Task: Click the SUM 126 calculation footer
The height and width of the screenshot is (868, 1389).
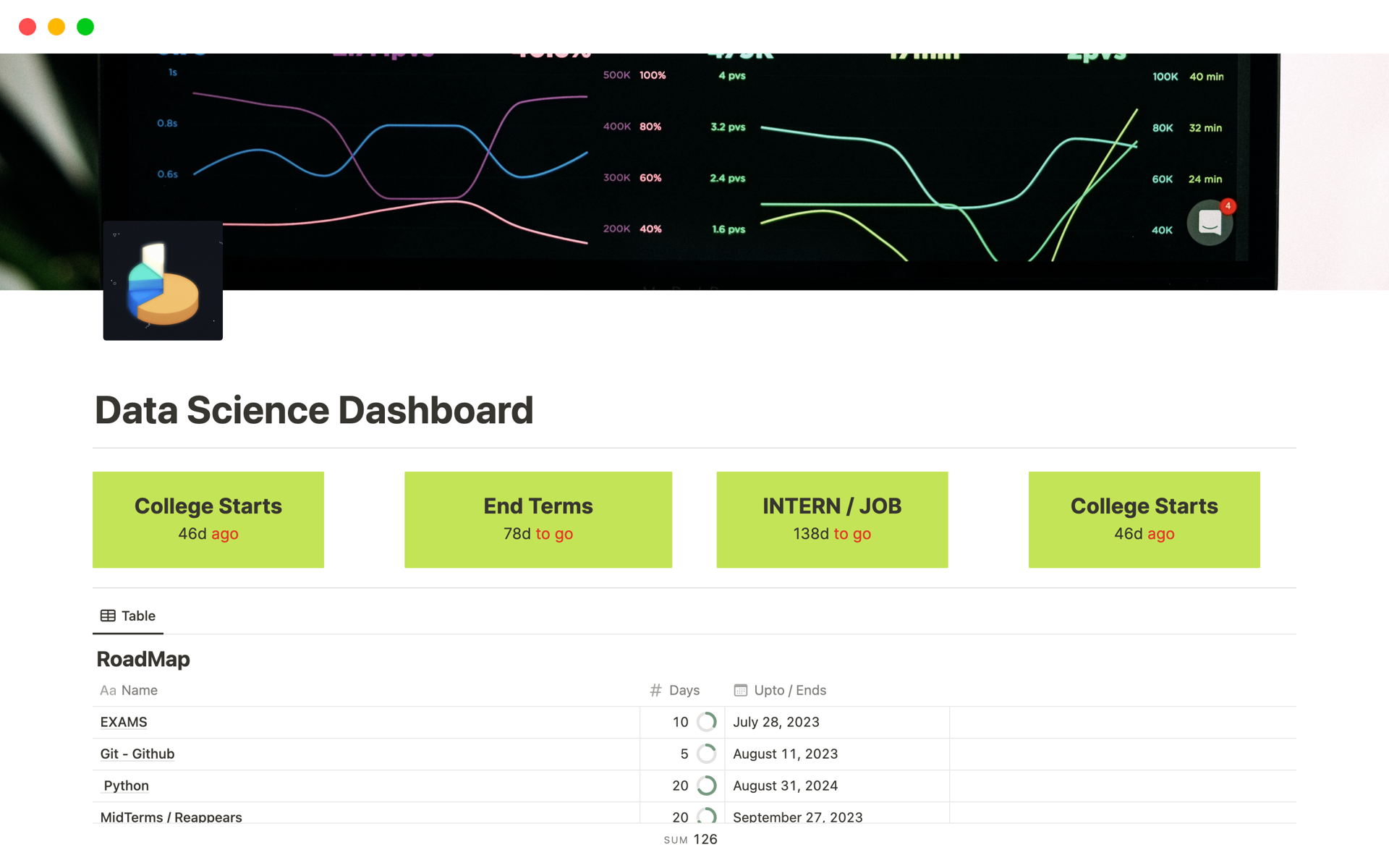Action: 691,839
